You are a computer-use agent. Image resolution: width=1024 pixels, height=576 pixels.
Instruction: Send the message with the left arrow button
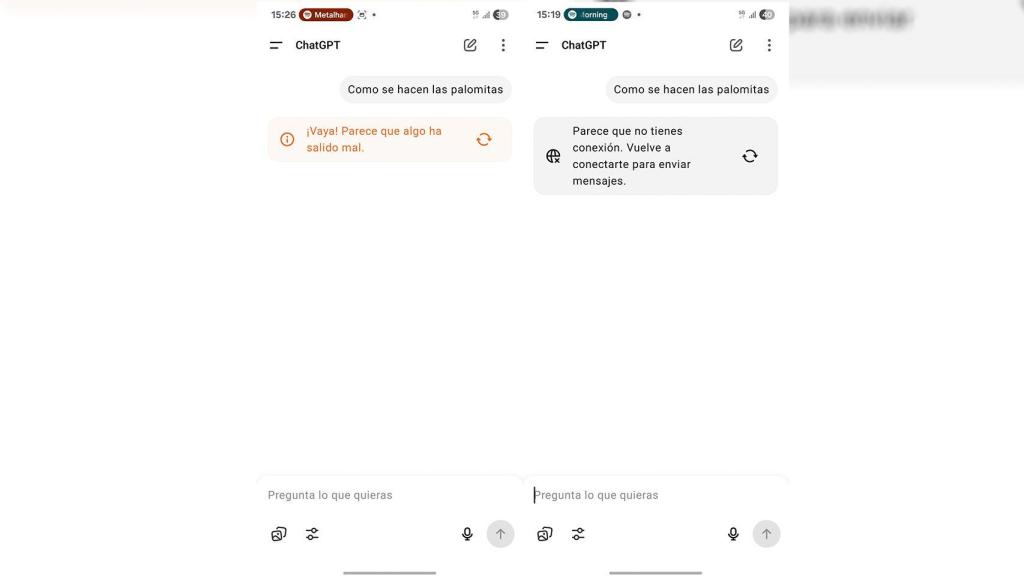(500, 534)
